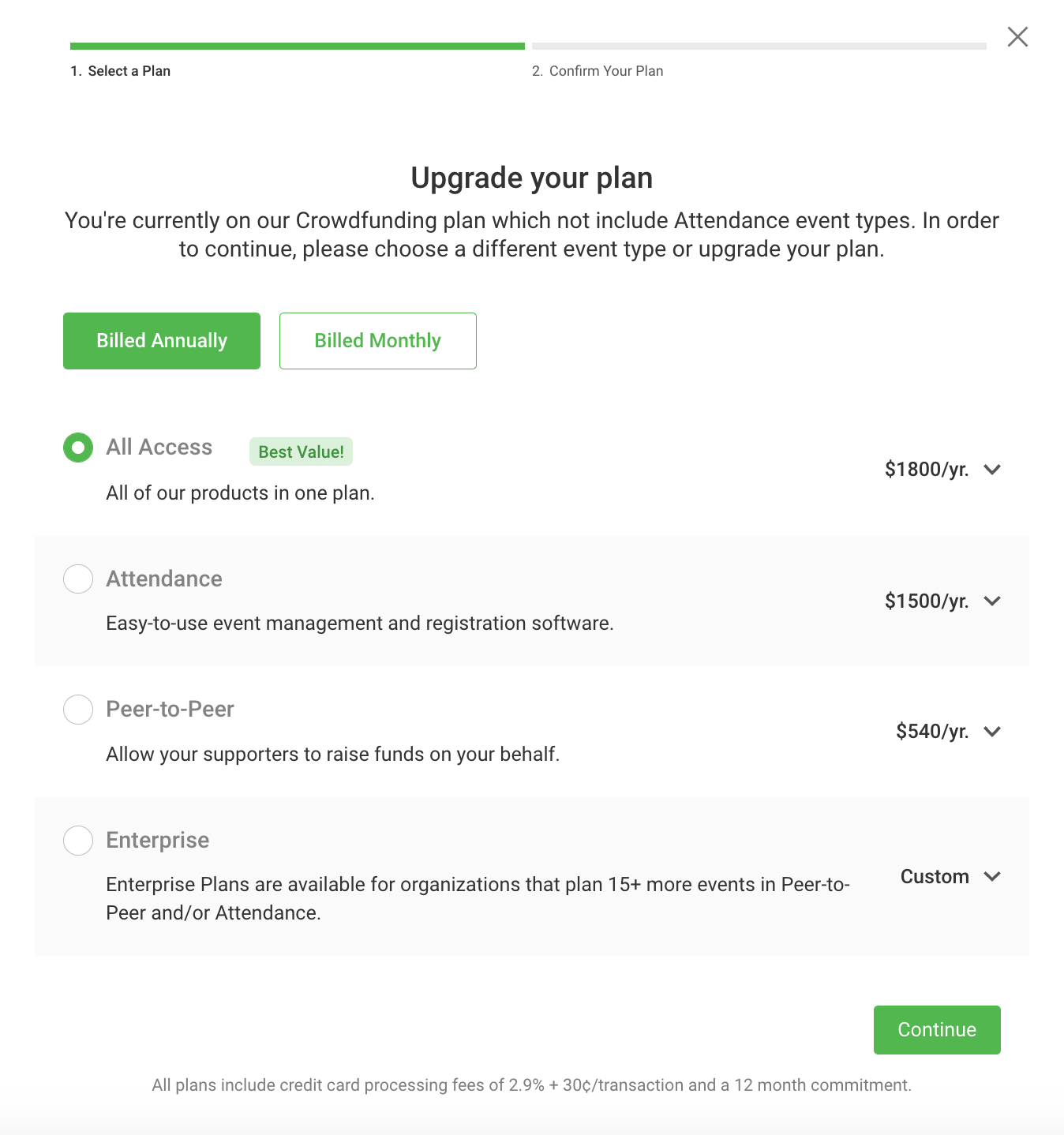Click the gray step-two progress bar
Screen dimensions: 1064x1135
(759, 47)
